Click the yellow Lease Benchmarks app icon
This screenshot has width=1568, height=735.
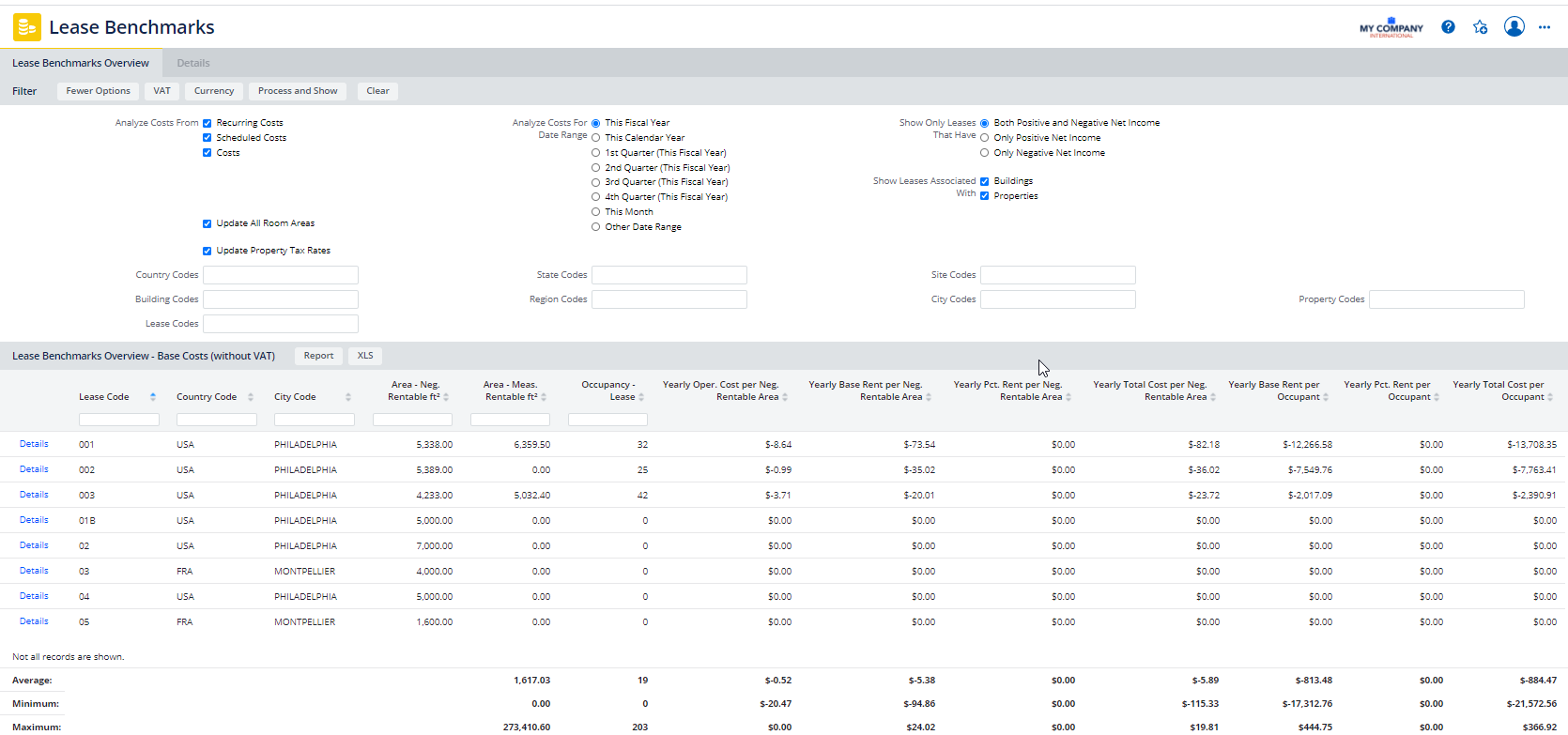coord(26,27)
